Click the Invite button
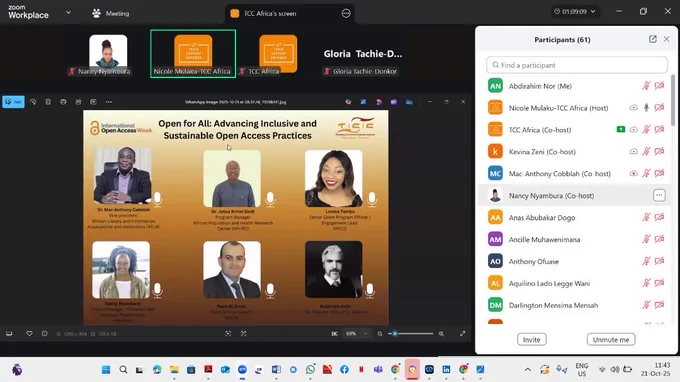Viewport: 680px width, 382px height. (532, 340)
